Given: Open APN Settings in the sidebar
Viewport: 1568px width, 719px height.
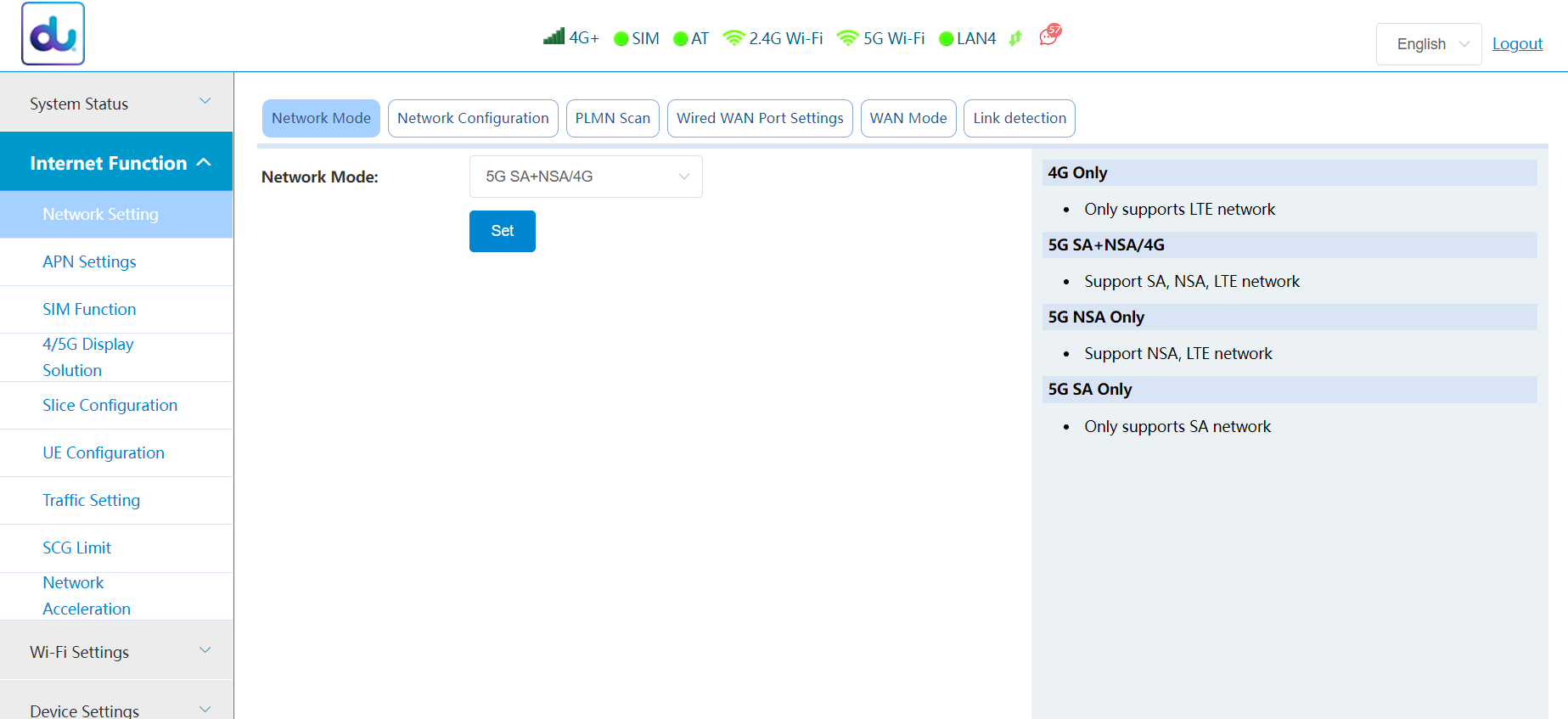Looking at the screenshot, I should pyautogui.click(x=89, y=261).
